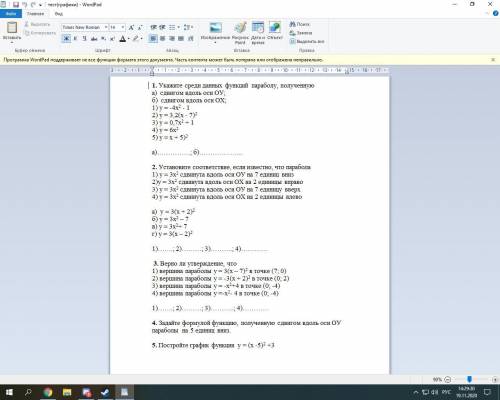Screen dimensions: 500x400
Task: Click the Найти (Find) button
Action: click(x=299, y=24)
